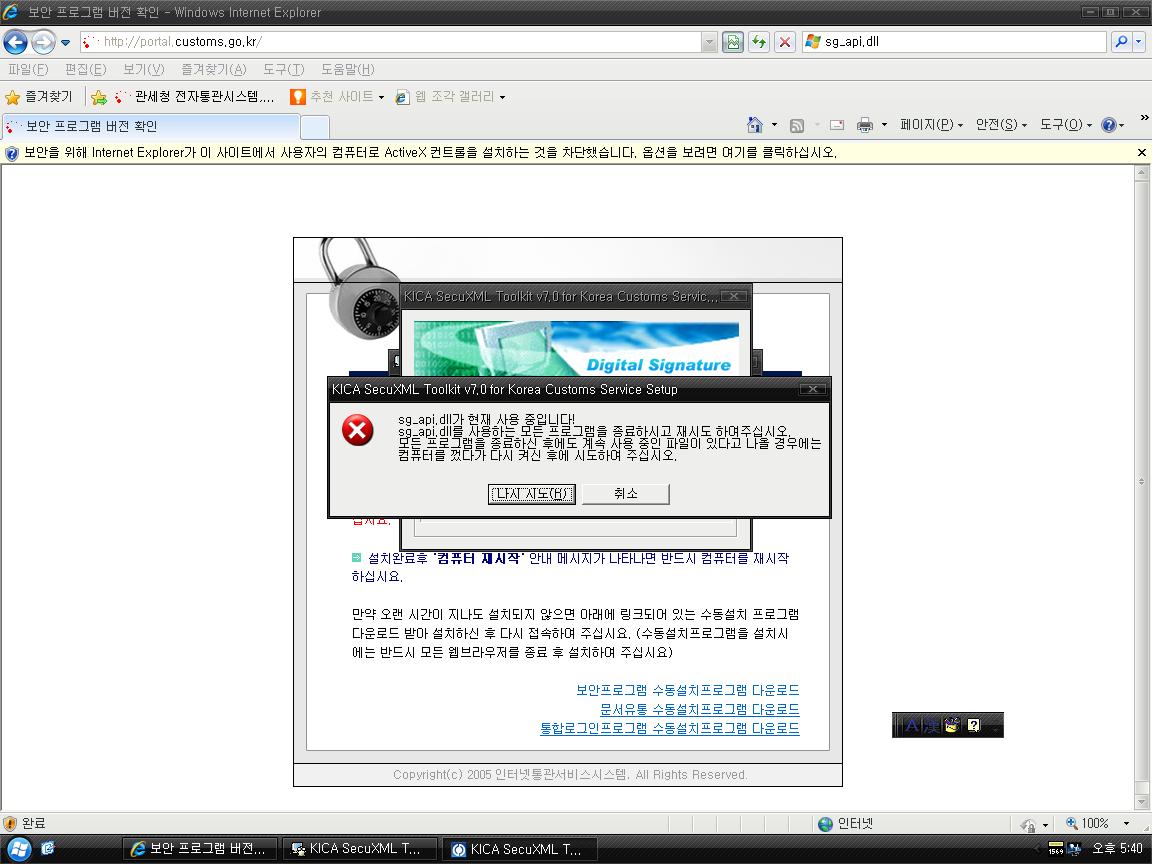Open the 추천 사이트 dropdown

click(337, 96)
